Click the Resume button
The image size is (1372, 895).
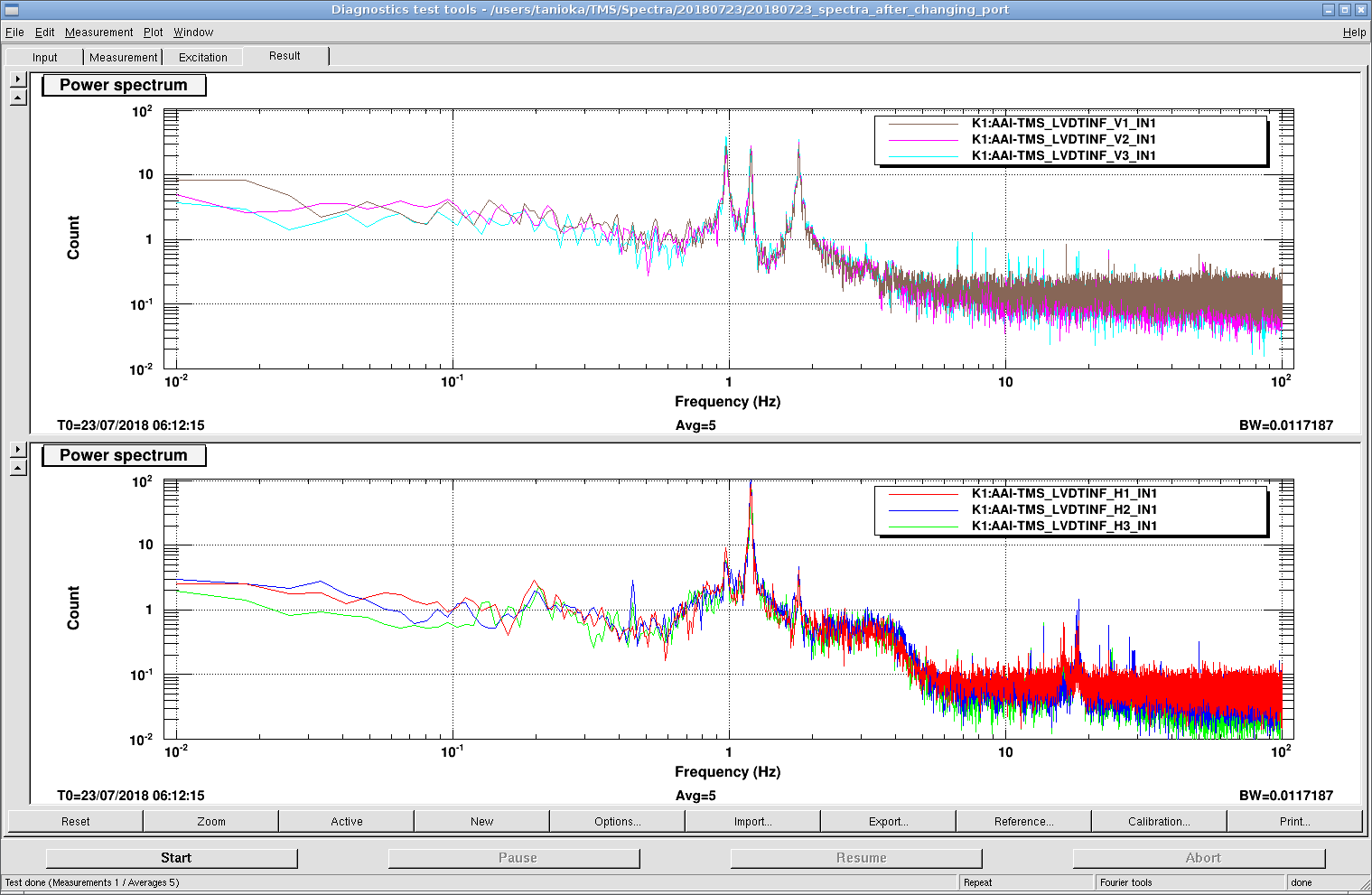856,858
